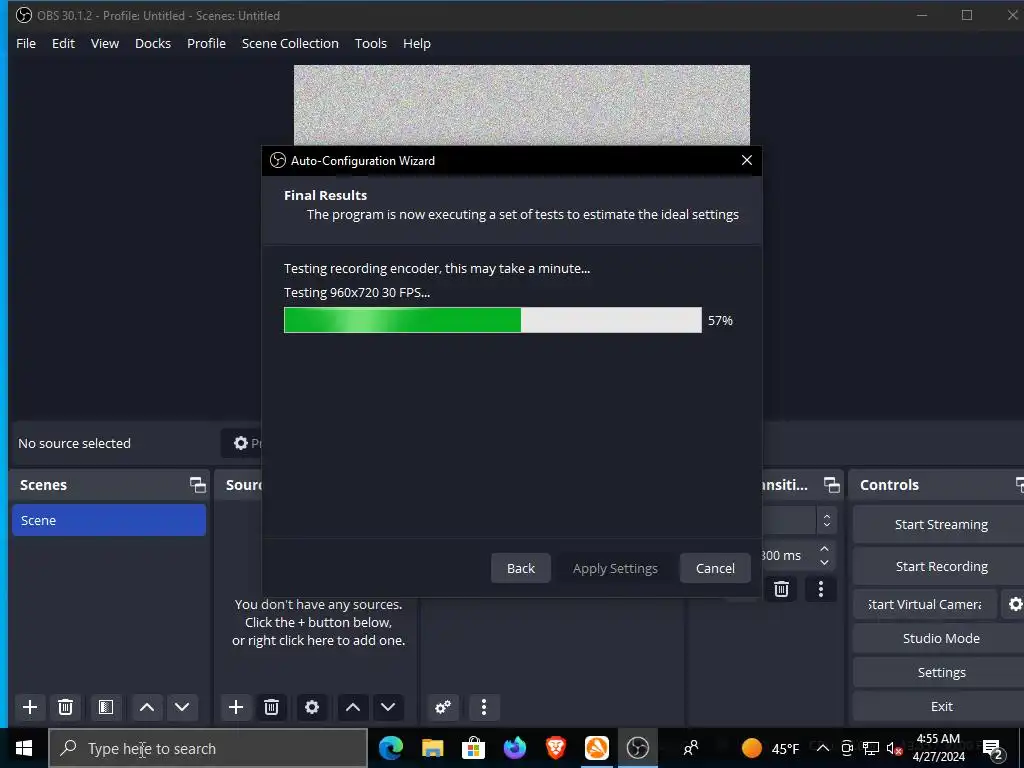Screen dimensions: 1024x768
Task: Move scene down arrow in Scenes dock
Action: point(182,707)
